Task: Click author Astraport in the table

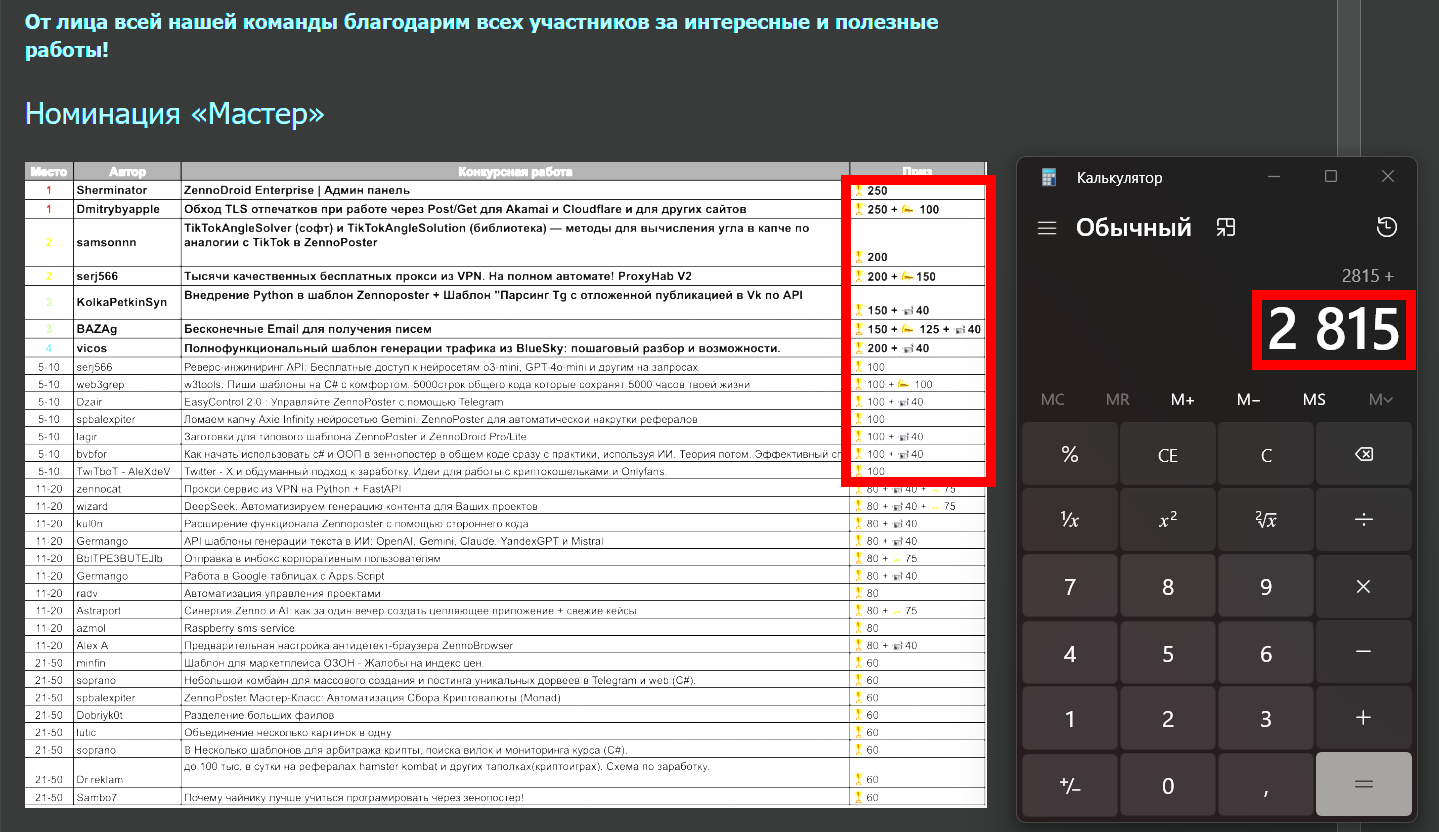Action: pyautogui.click(x=98, y=610)
